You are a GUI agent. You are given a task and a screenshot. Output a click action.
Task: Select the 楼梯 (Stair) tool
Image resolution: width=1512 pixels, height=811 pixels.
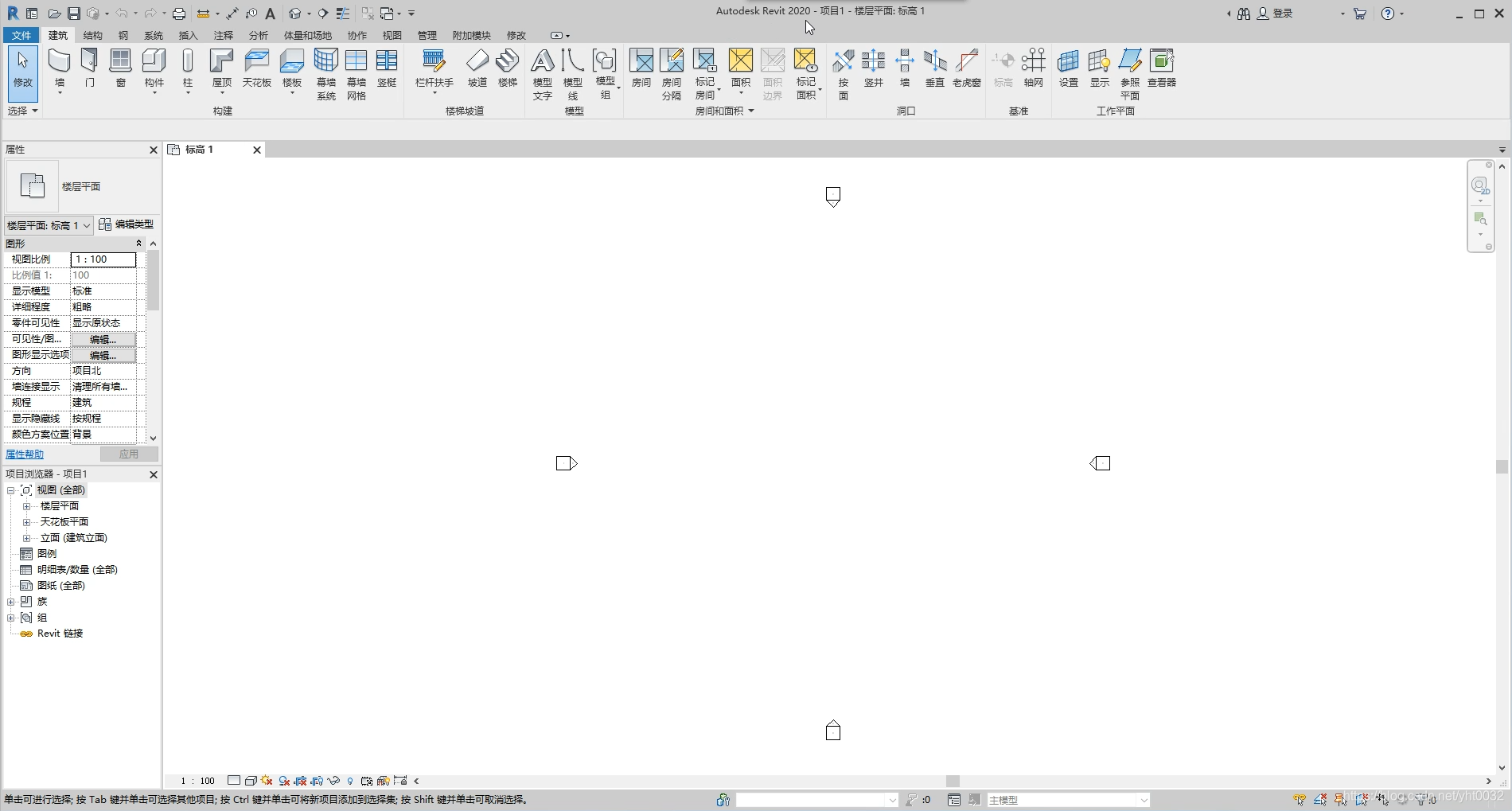pyautogui.click(x=508, y=68)
